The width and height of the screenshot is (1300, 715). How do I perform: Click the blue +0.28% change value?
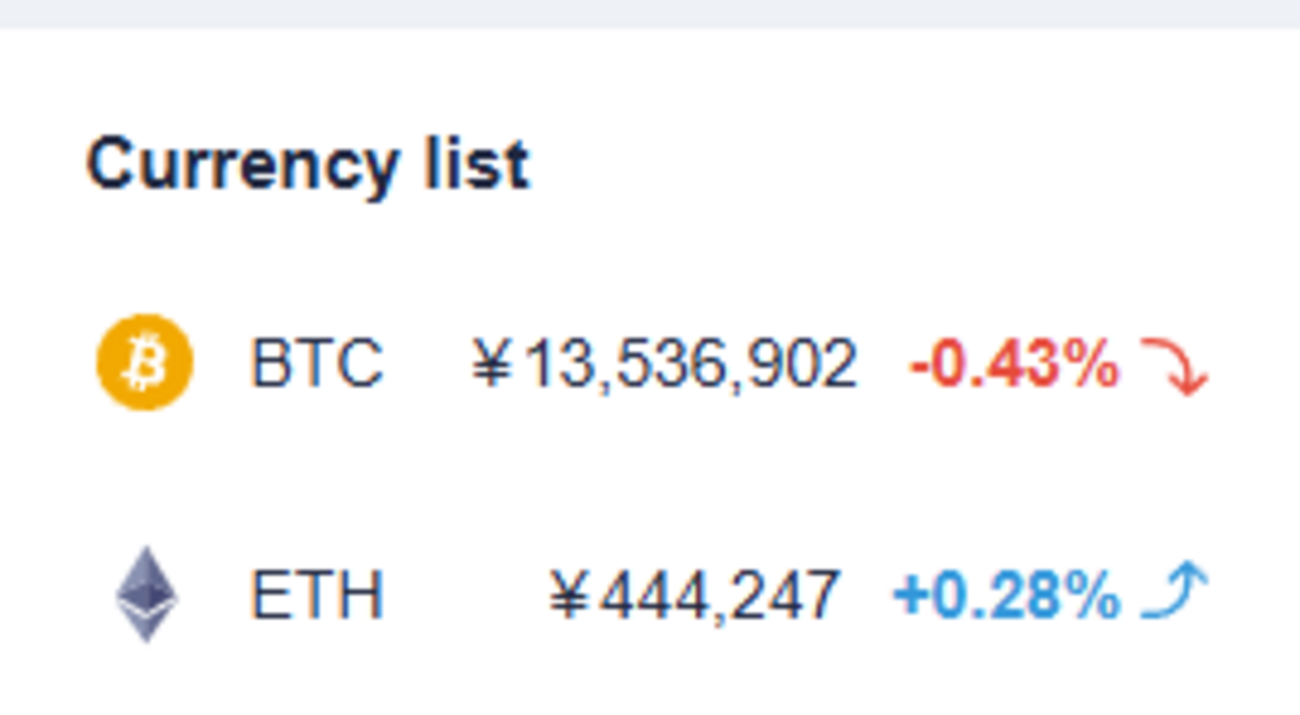tap(1006, 596)
